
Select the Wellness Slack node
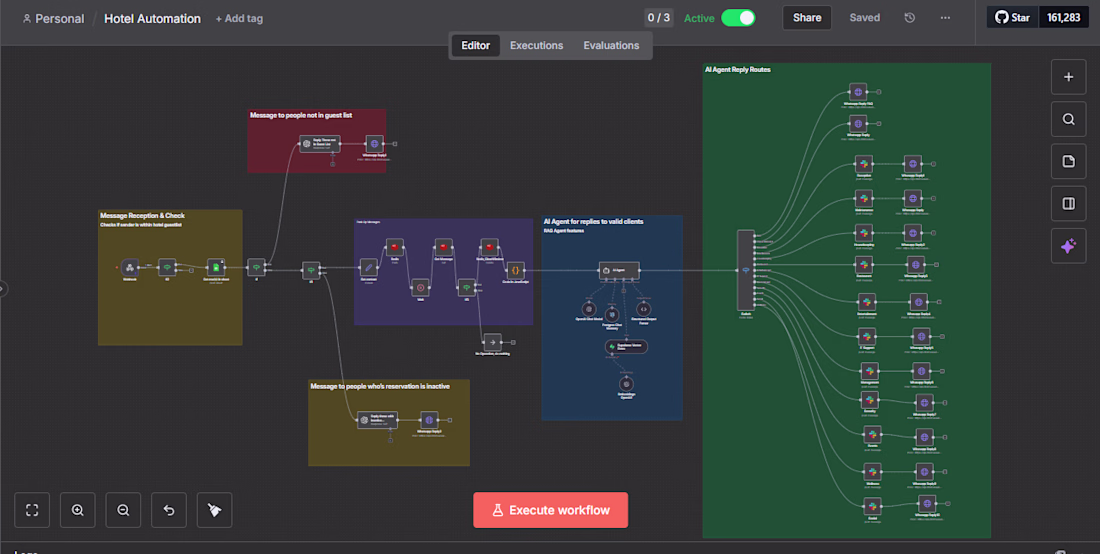coord(872,471)
